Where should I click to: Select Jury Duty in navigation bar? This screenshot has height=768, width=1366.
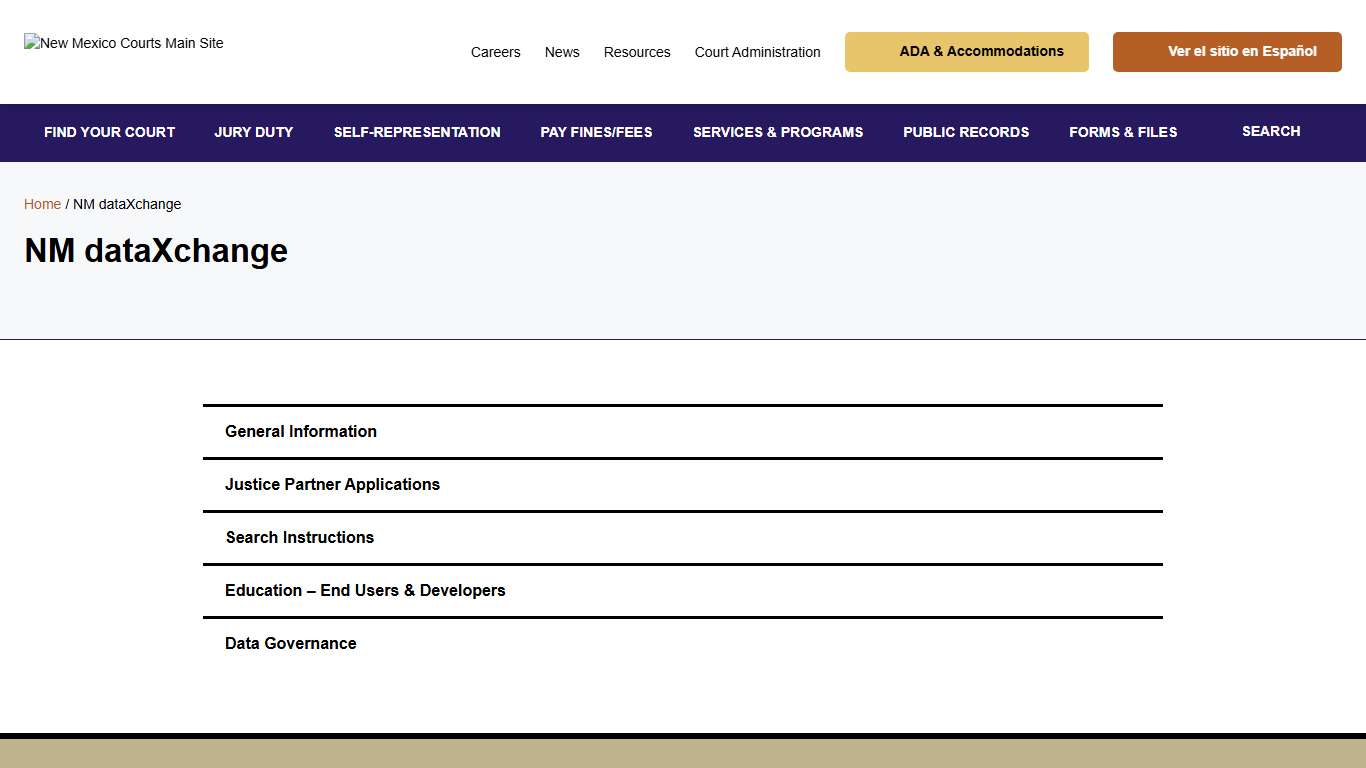click(x=254, y=132)
